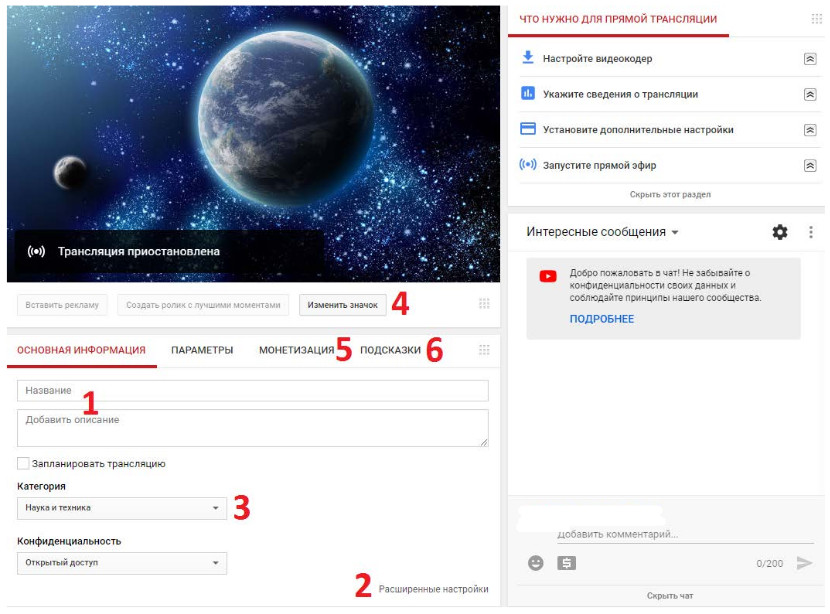Image resolution: width=830 pixels, height=614 pixels.
Task: Open the Монетизация tab
Action: (x=296, y=350)
